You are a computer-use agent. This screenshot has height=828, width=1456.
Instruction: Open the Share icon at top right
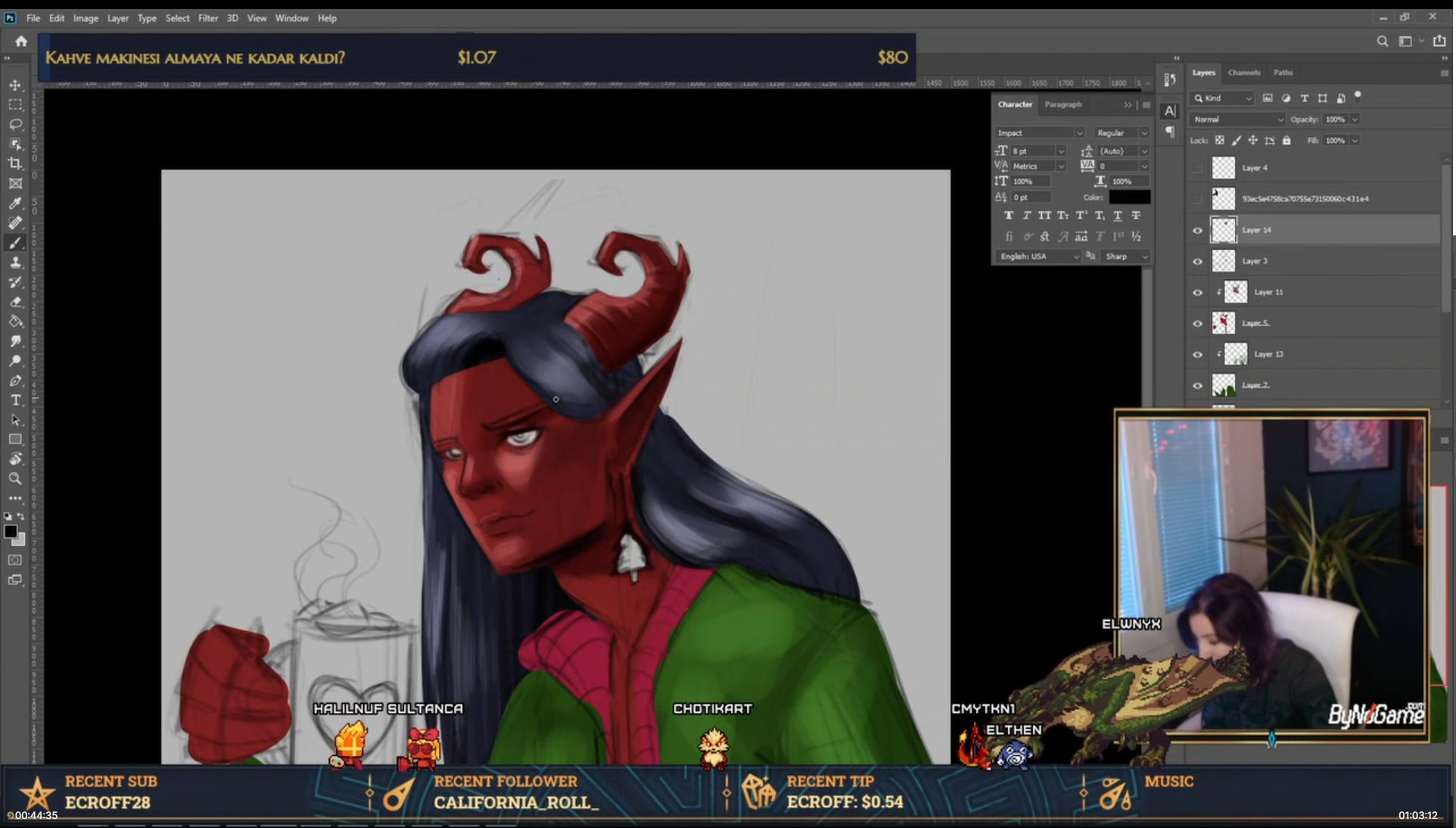coord(1439,41)
